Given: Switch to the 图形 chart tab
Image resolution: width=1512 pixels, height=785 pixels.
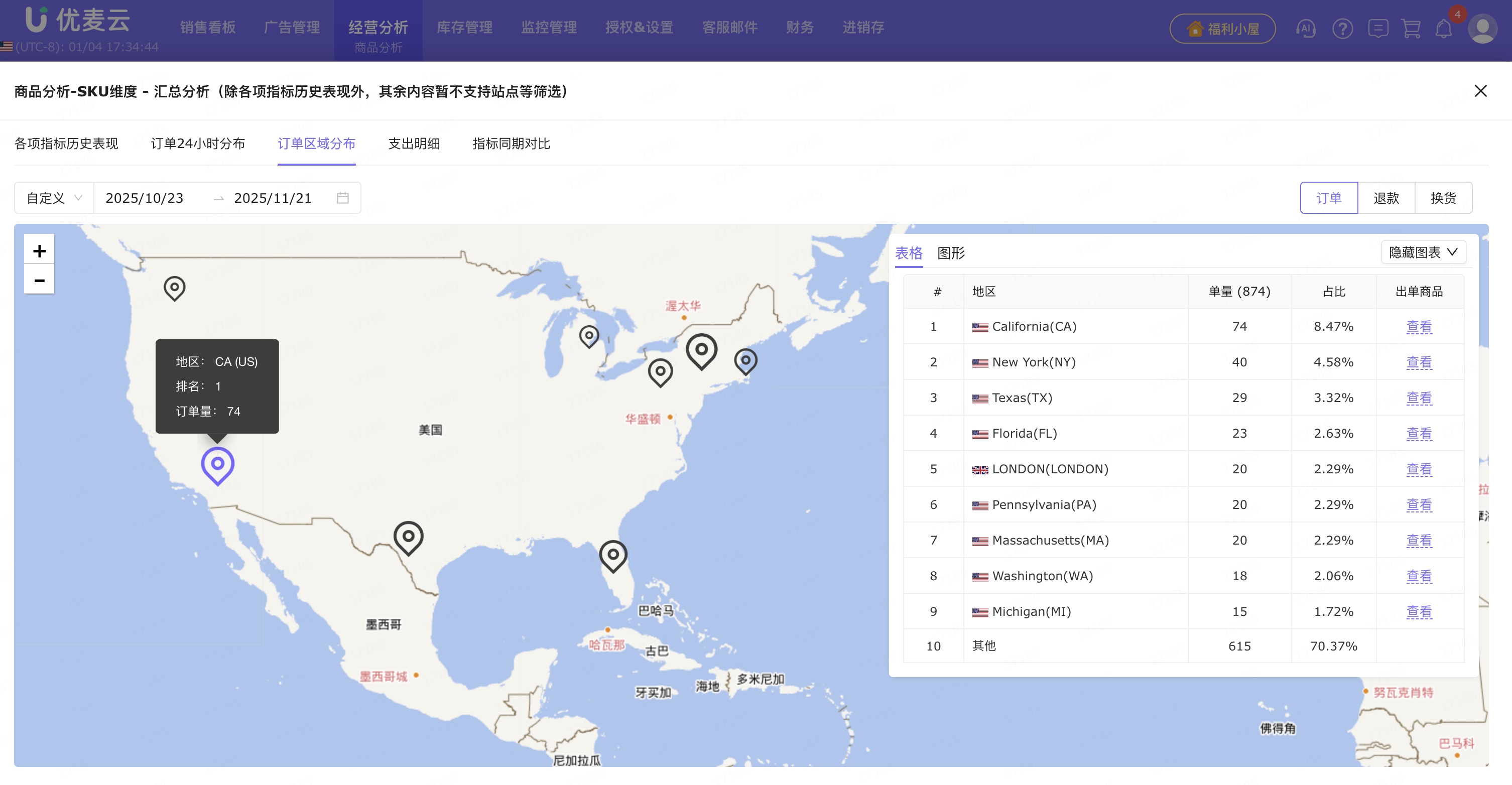Looking at the screenshot, I should 951,253.
